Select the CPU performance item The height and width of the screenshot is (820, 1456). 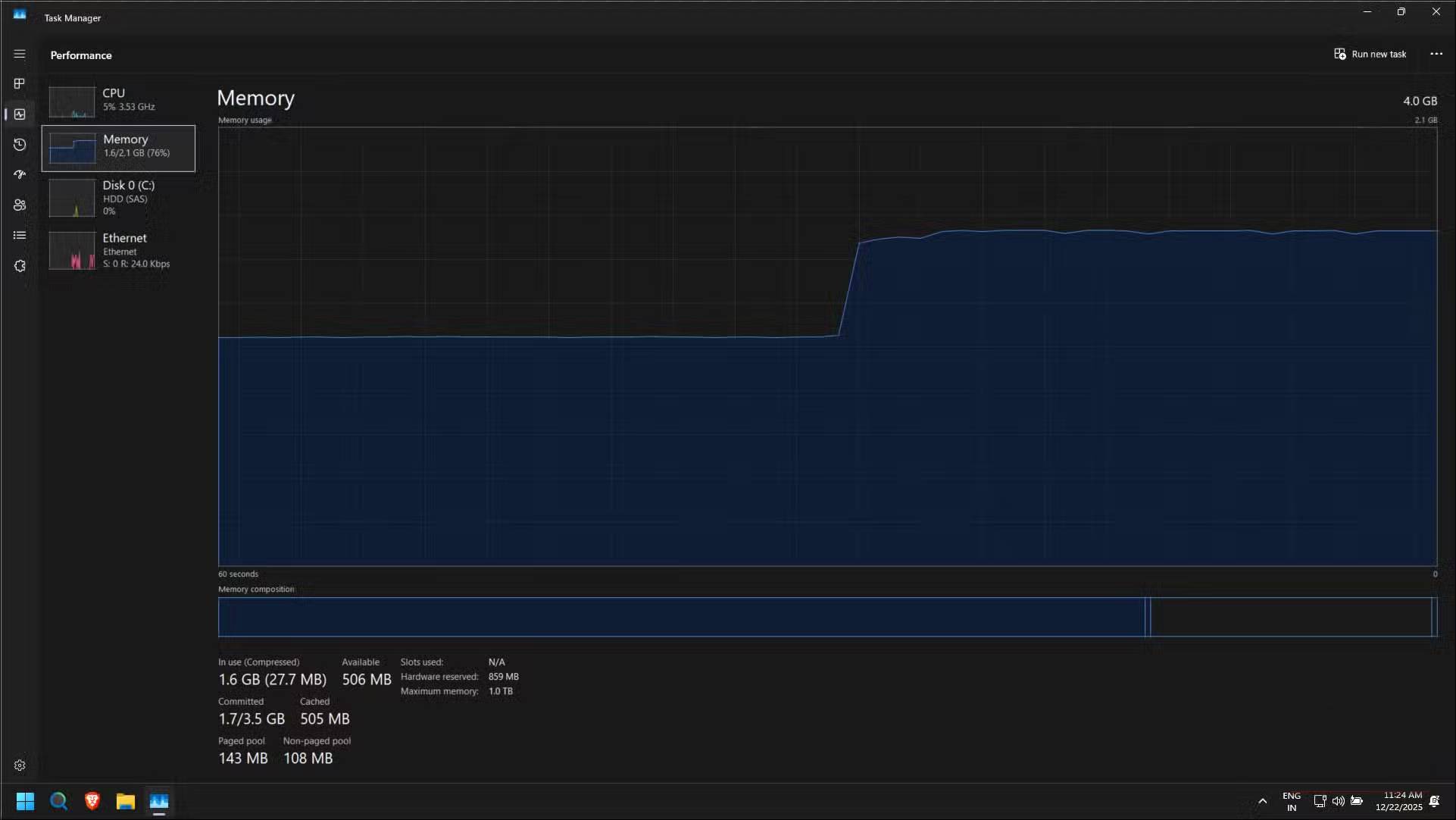[118, 101]
